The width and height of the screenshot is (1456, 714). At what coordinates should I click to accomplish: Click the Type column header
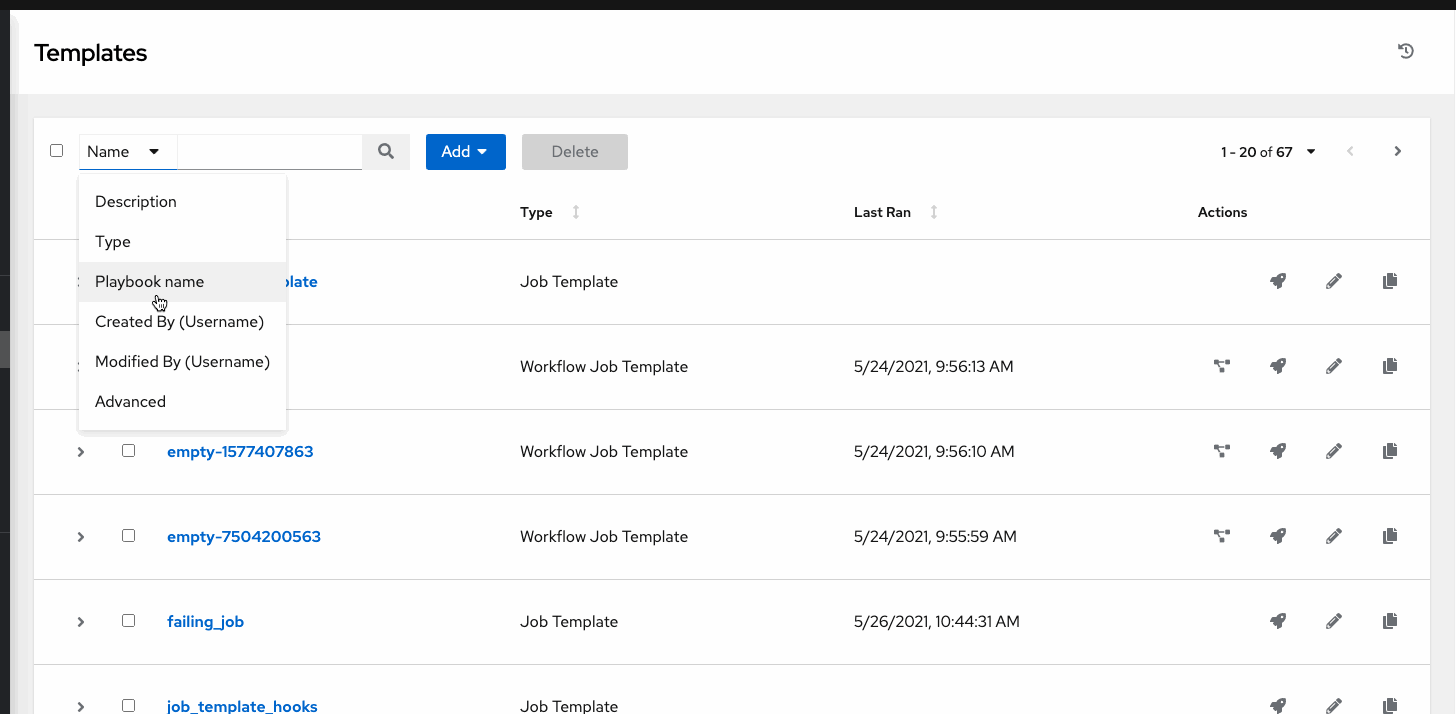click(x=536, y=212)
